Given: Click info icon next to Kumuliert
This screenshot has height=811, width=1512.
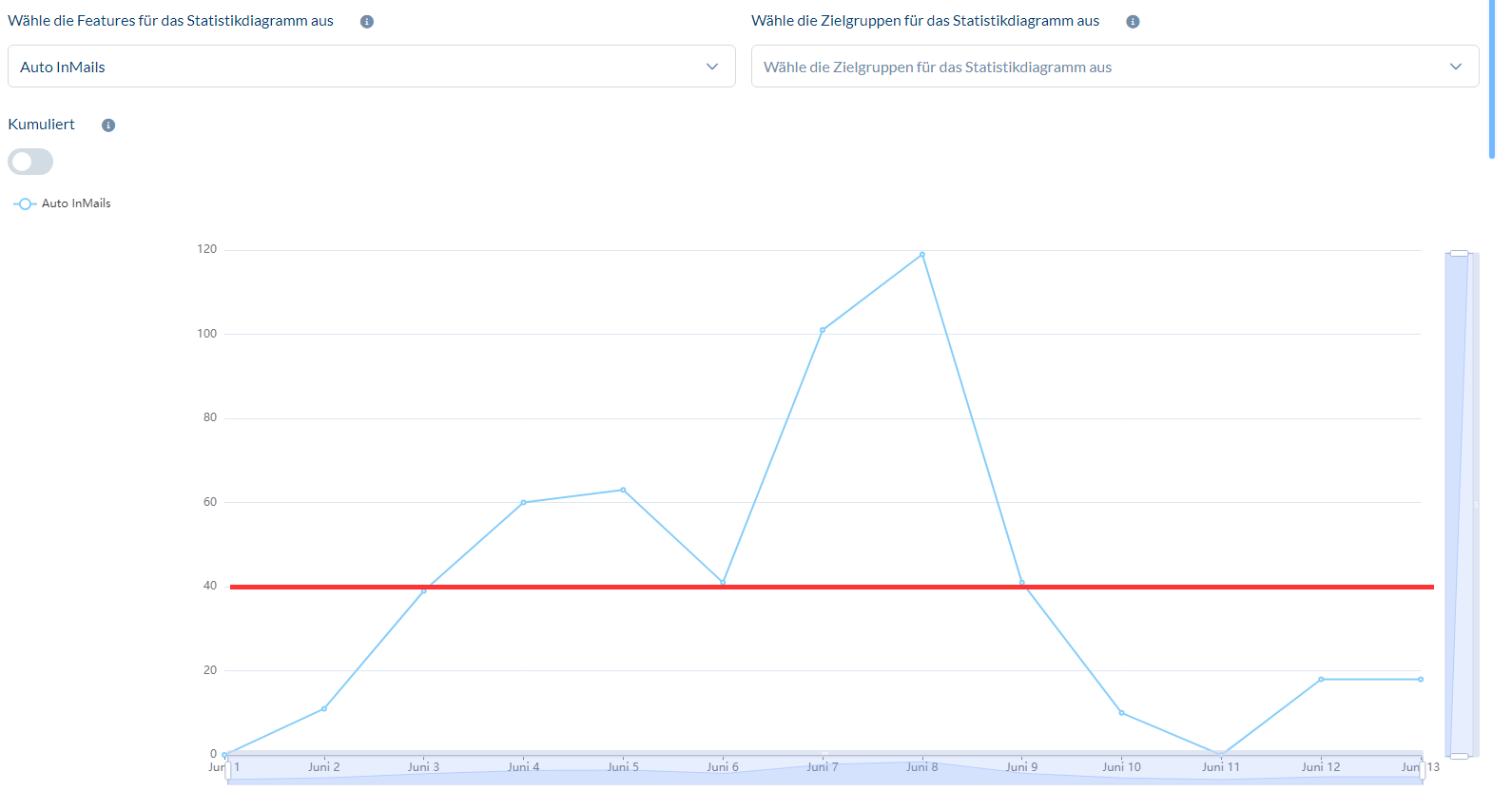Looking at the screenshot, I should 108,126.
